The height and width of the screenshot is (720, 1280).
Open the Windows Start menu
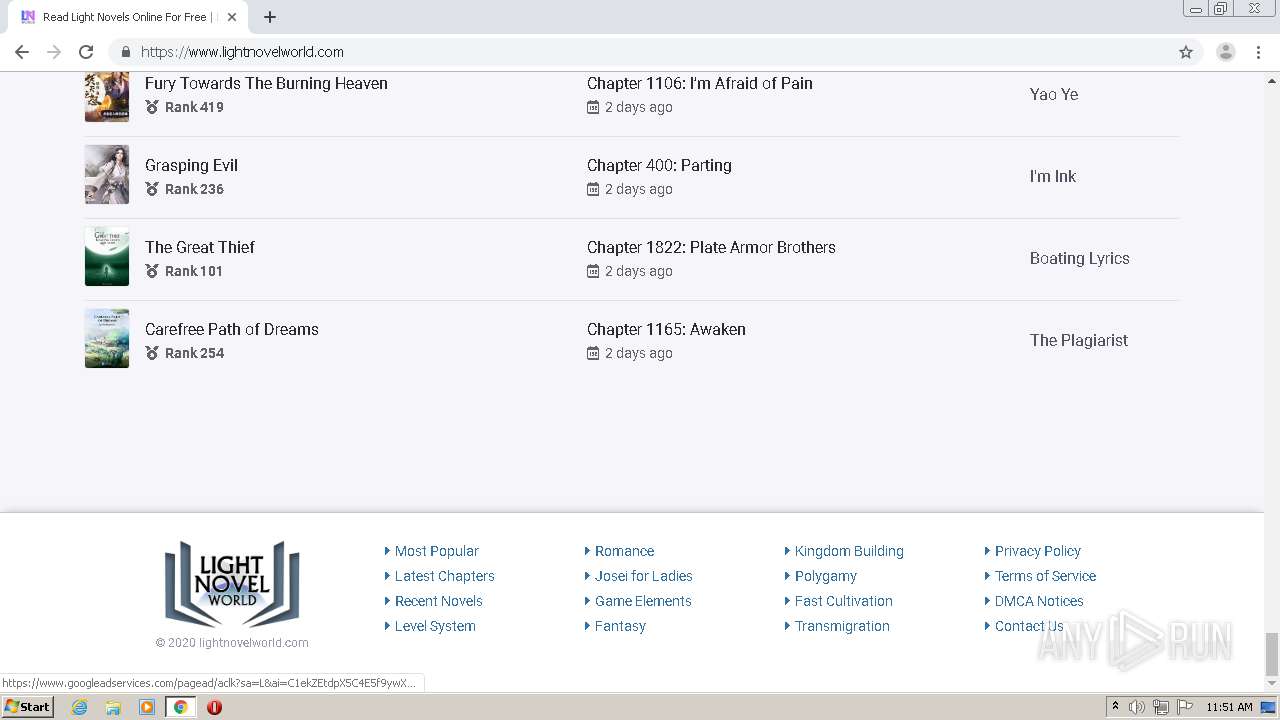27,707
